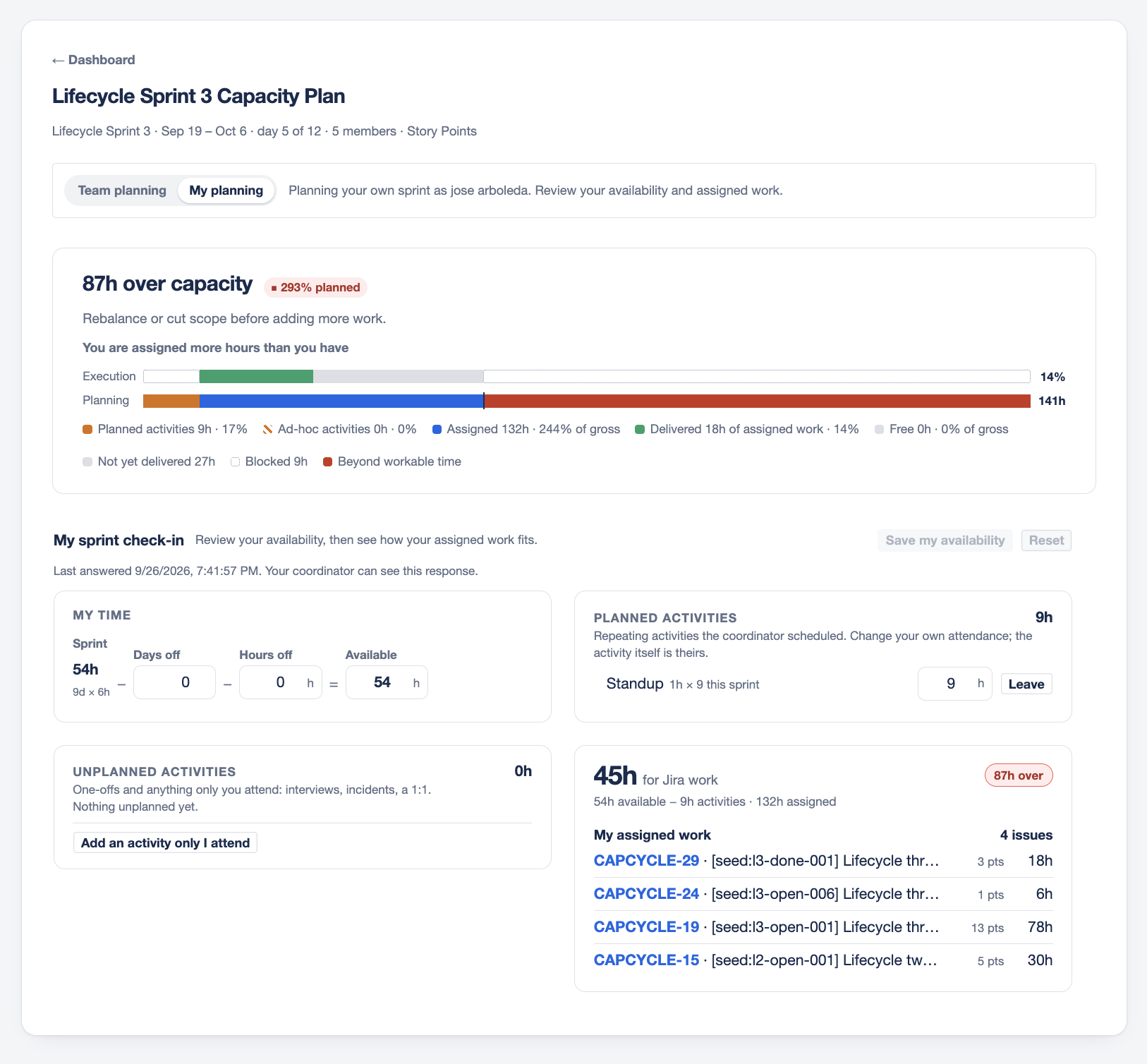Click the 293% planned badge

[x=315, y=287]
